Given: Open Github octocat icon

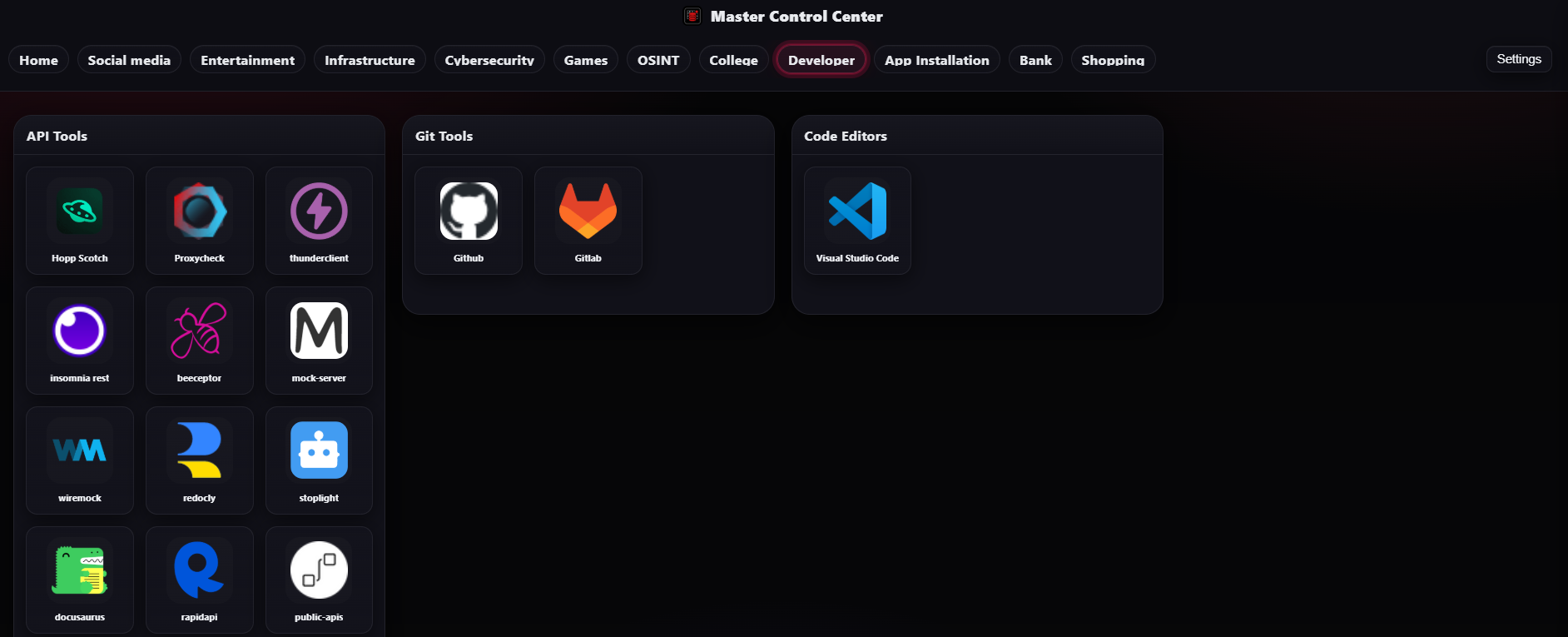Looking at the screenshot, I should tap(469, 212).
